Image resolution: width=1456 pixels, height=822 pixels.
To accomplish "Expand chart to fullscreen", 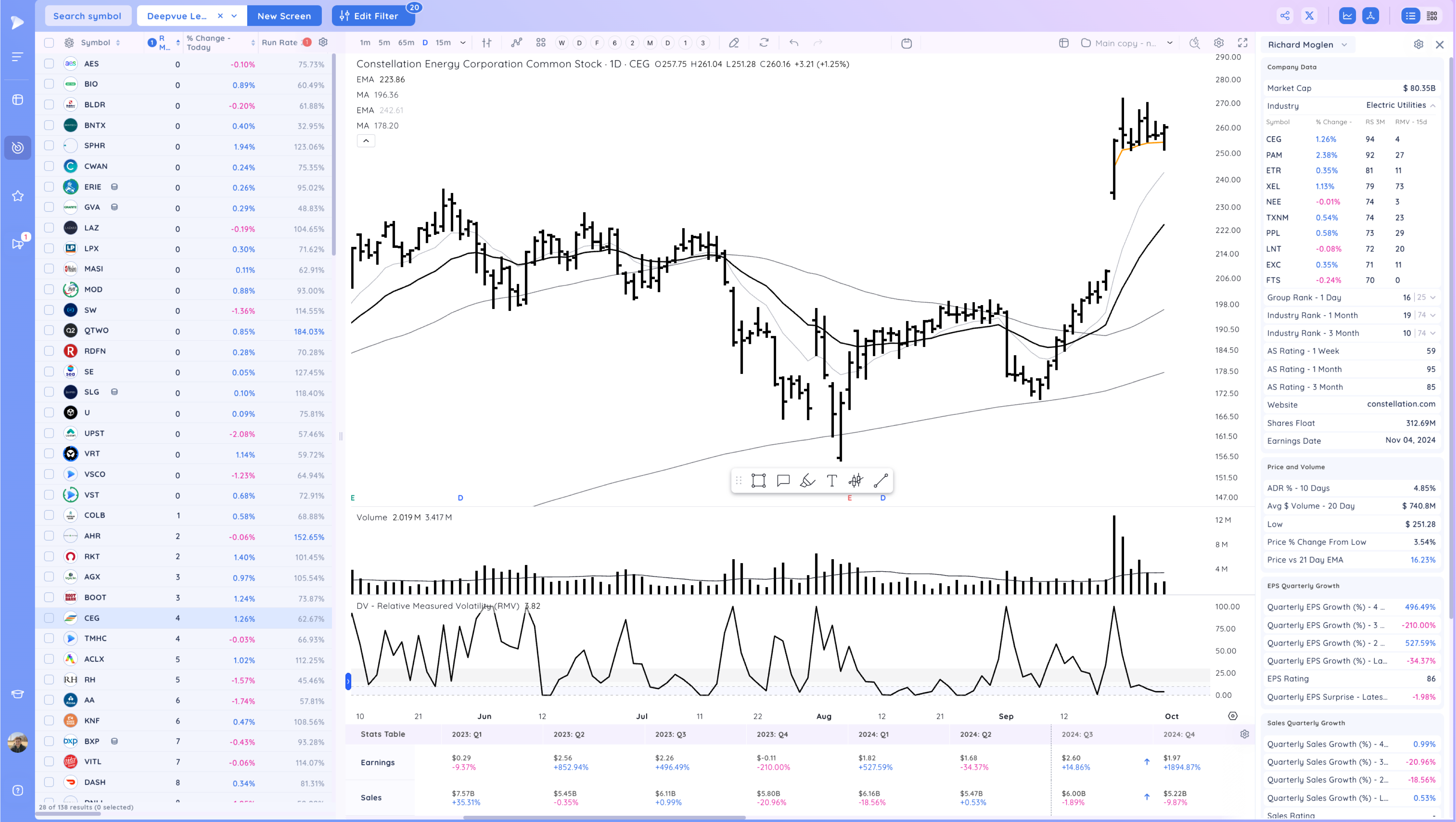I will 1242,42.
